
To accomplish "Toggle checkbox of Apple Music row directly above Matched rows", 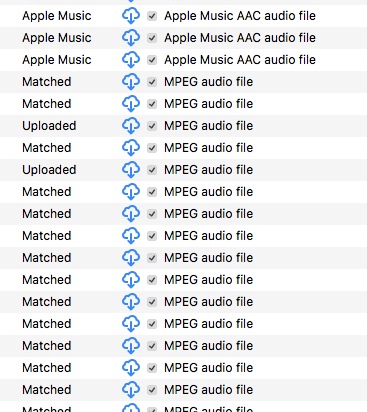I will pos(152,60).
